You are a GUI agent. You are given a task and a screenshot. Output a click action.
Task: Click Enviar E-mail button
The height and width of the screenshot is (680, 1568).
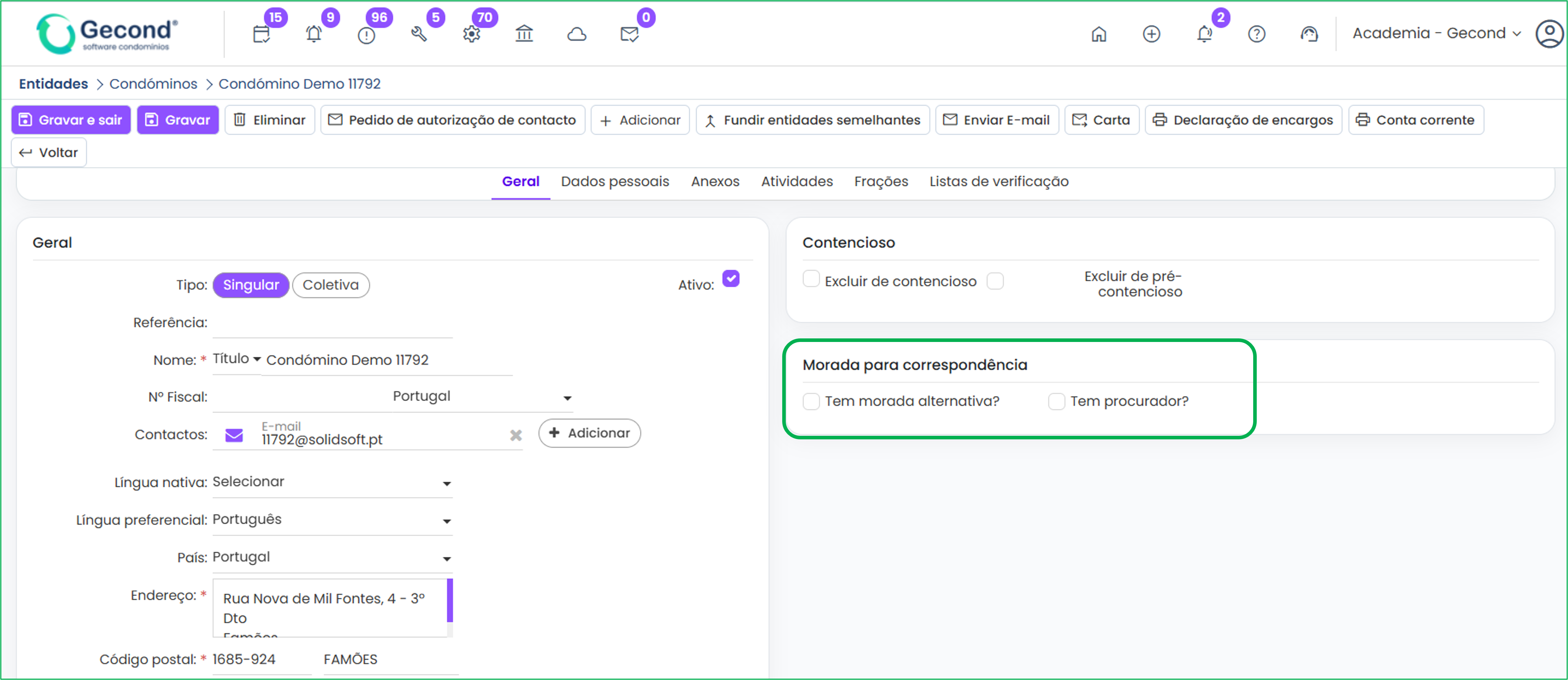997,120
